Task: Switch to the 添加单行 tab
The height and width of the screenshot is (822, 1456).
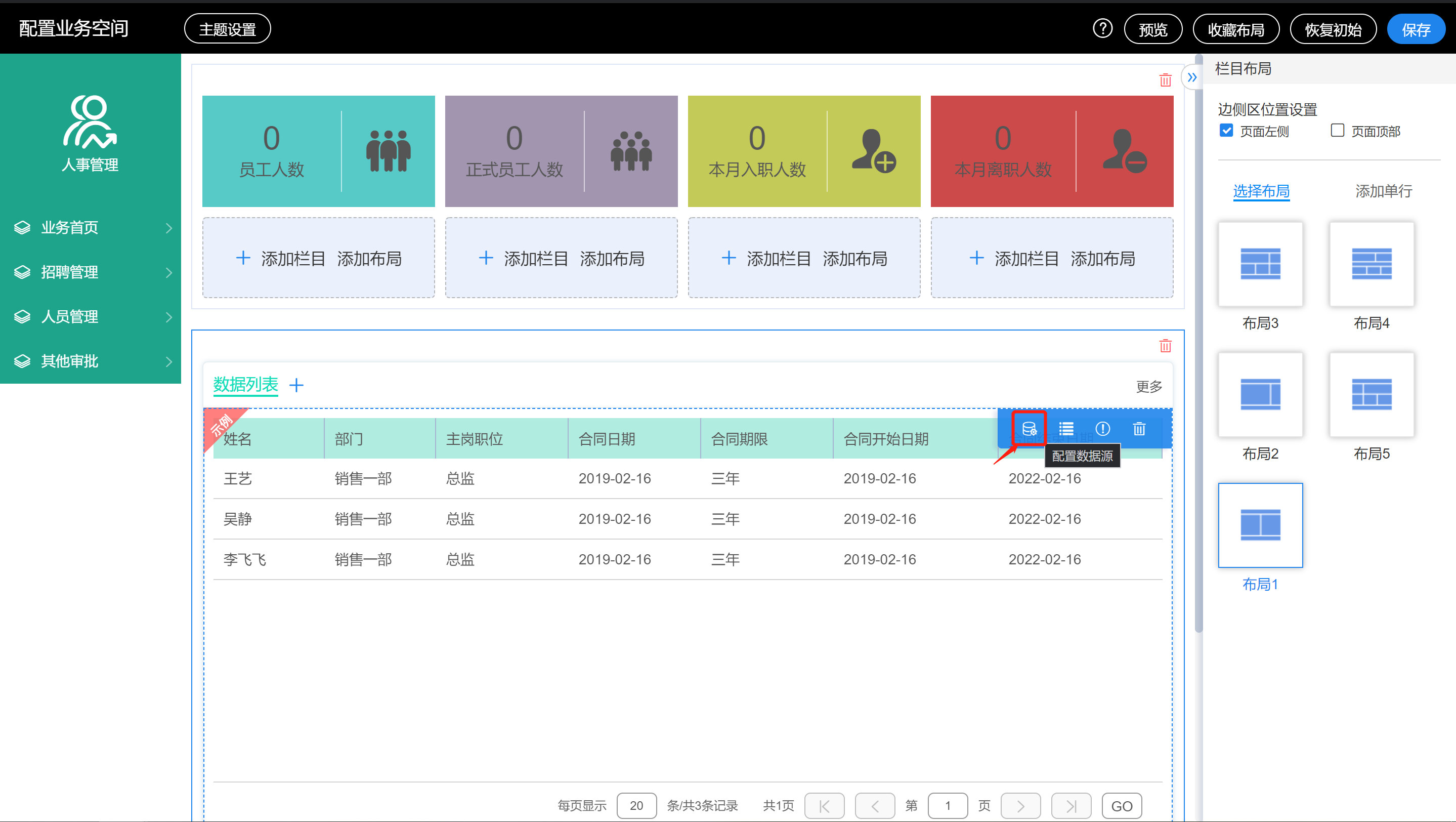Action: [1383, 191]
